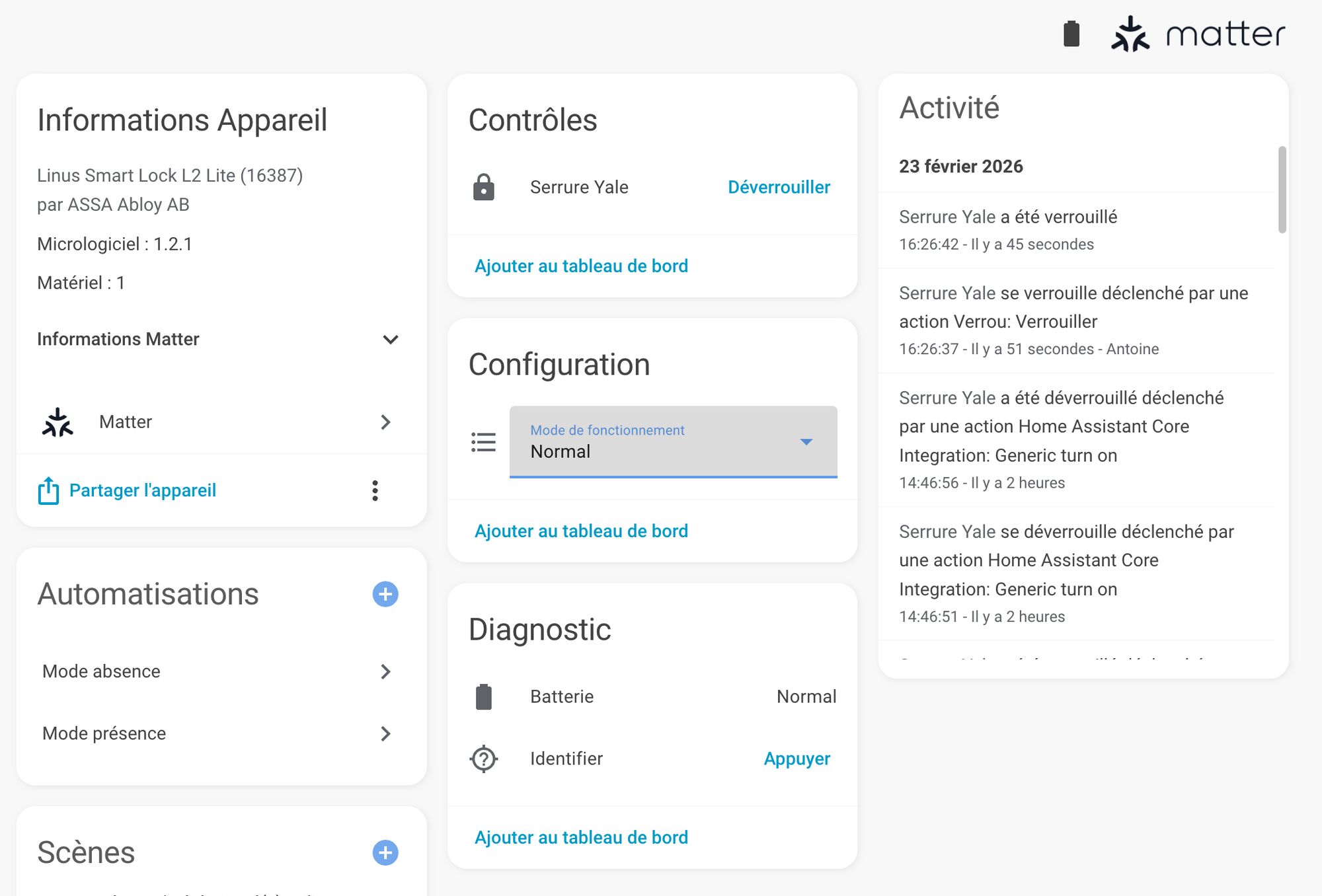
Task: Click the battery icon in top header
Action: [1071, 34]
